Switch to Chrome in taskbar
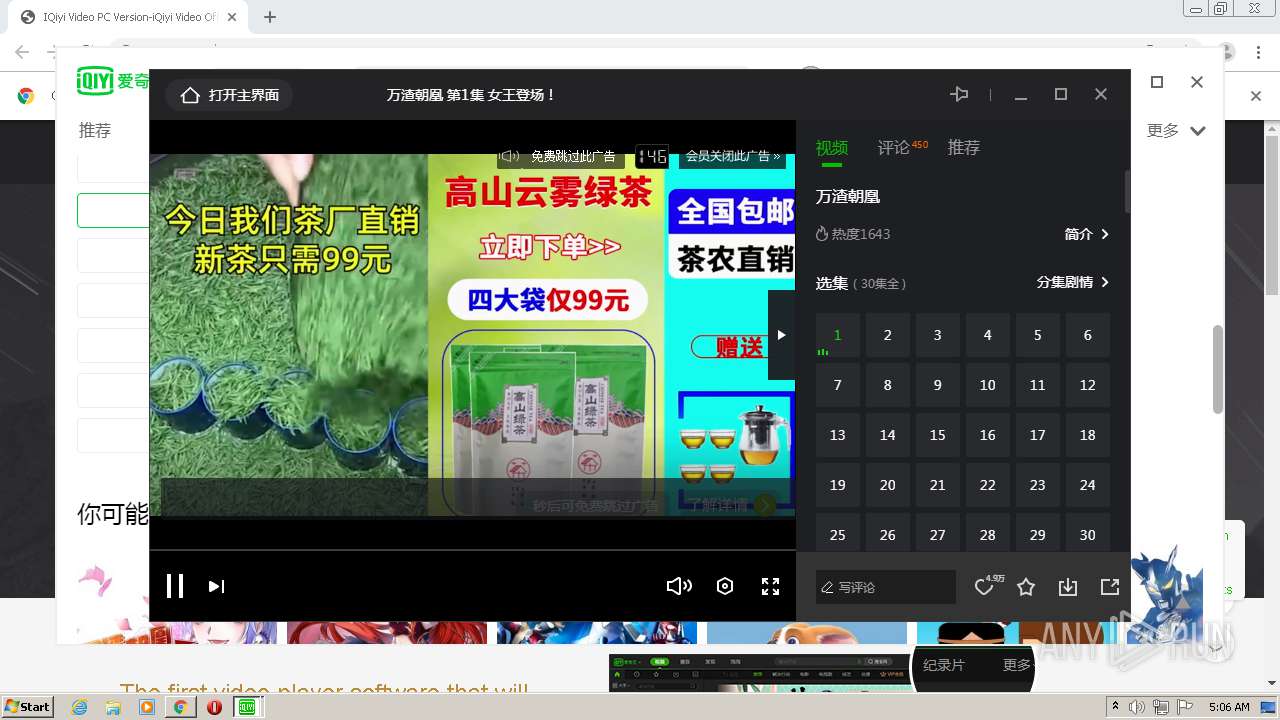Viewport: 1280px width, 720px height. coord(180,707)
